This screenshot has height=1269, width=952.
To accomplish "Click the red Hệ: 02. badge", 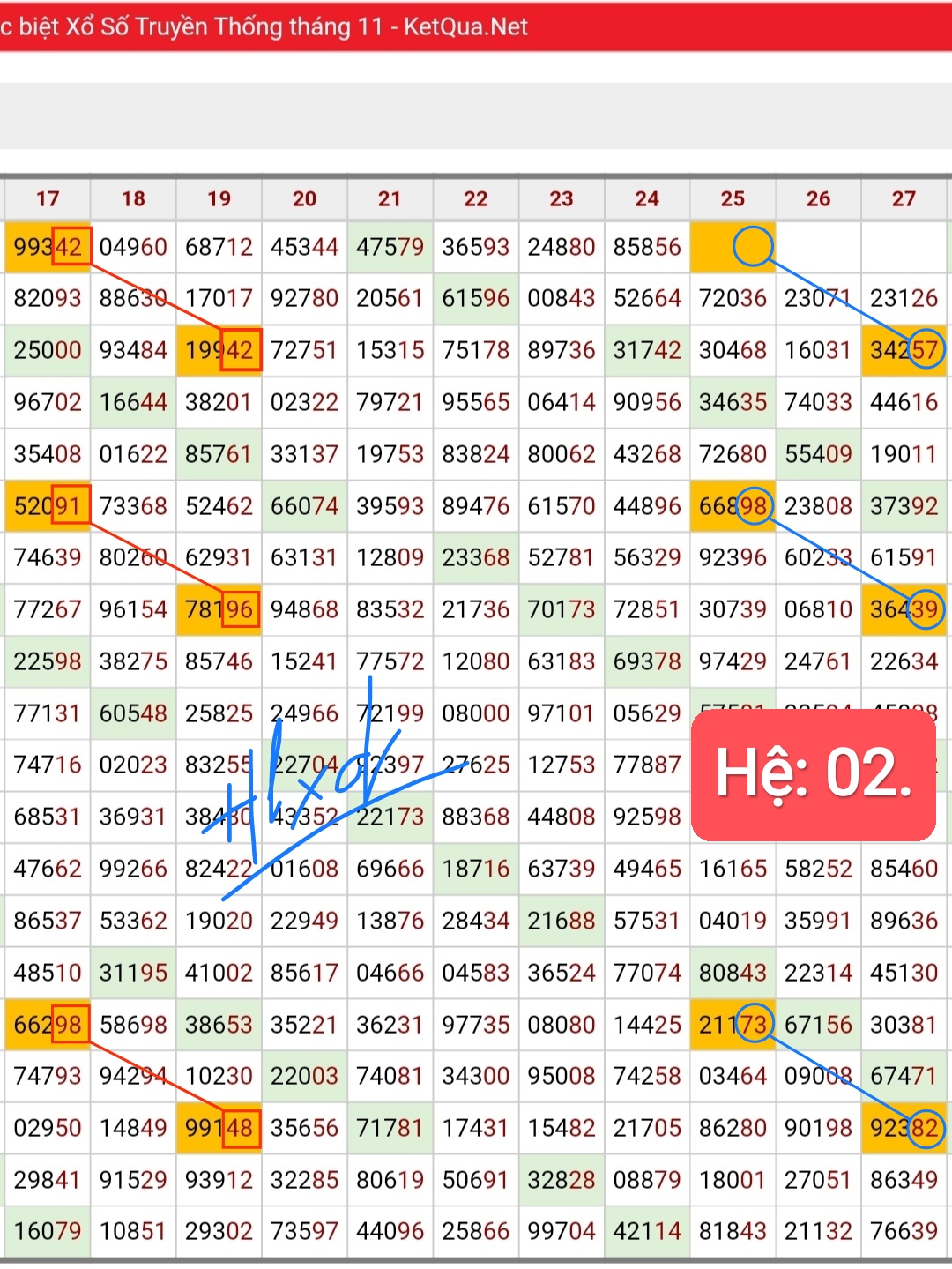I will [813, 774].
